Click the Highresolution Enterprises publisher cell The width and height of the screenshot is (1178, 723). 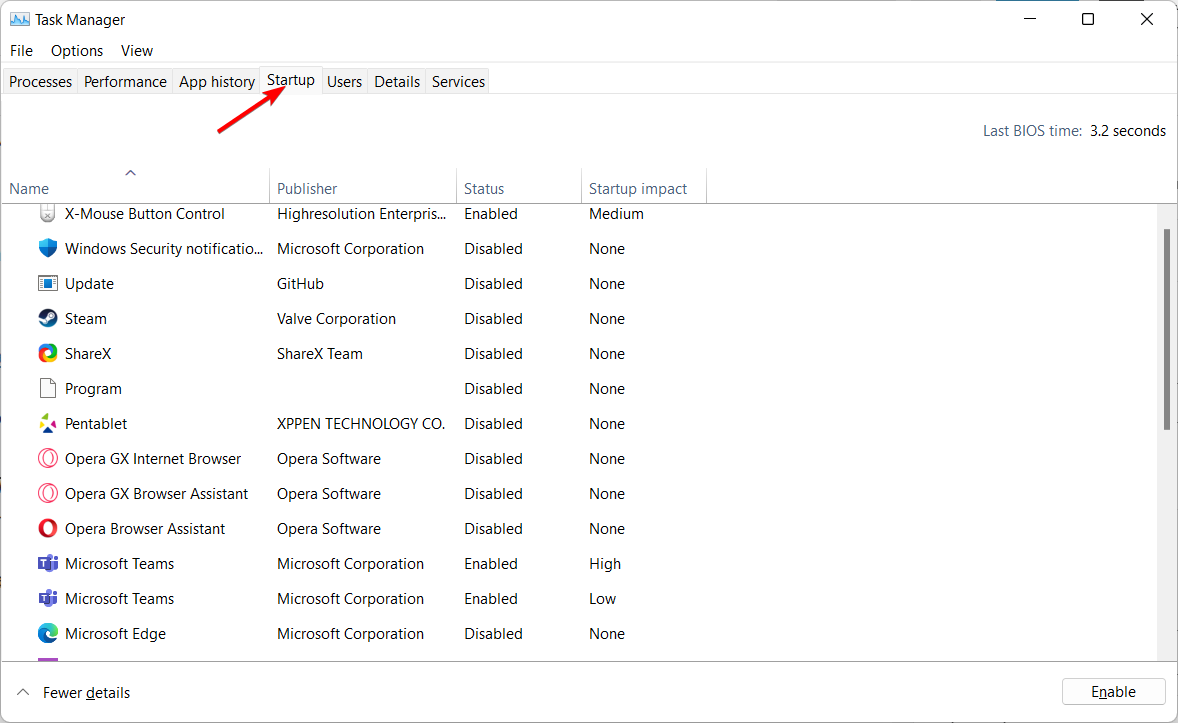[x=361, y=213]
